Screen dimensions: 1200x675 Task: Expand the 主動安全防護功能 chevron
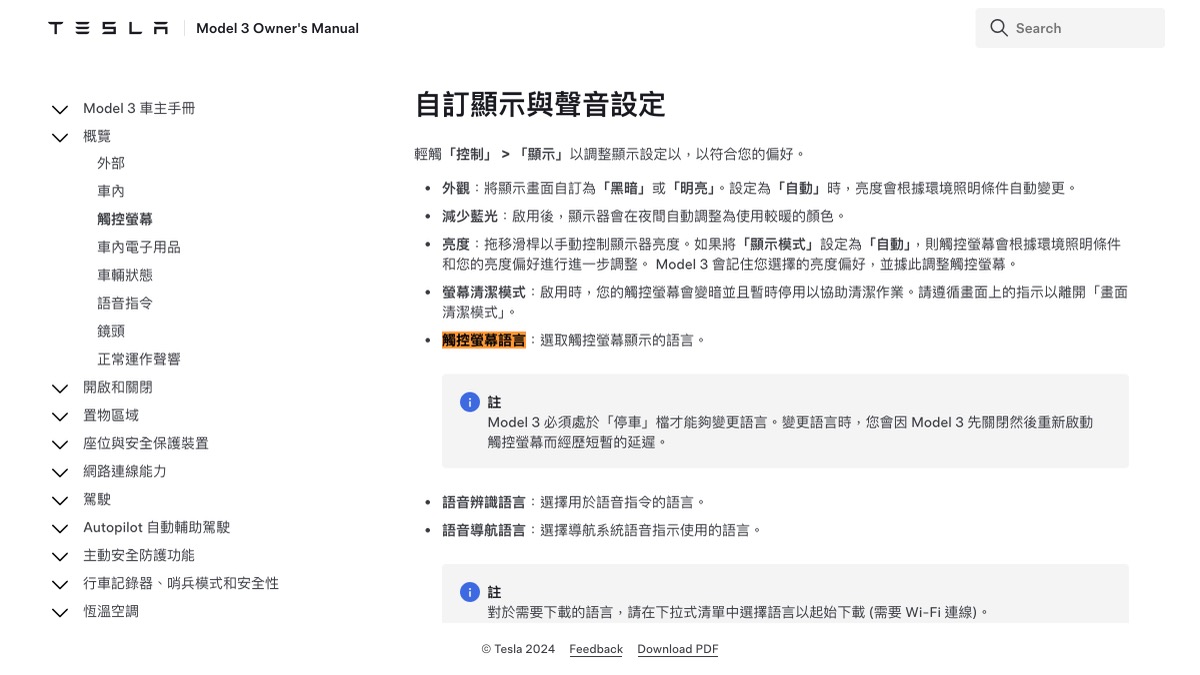pos(60,556)
